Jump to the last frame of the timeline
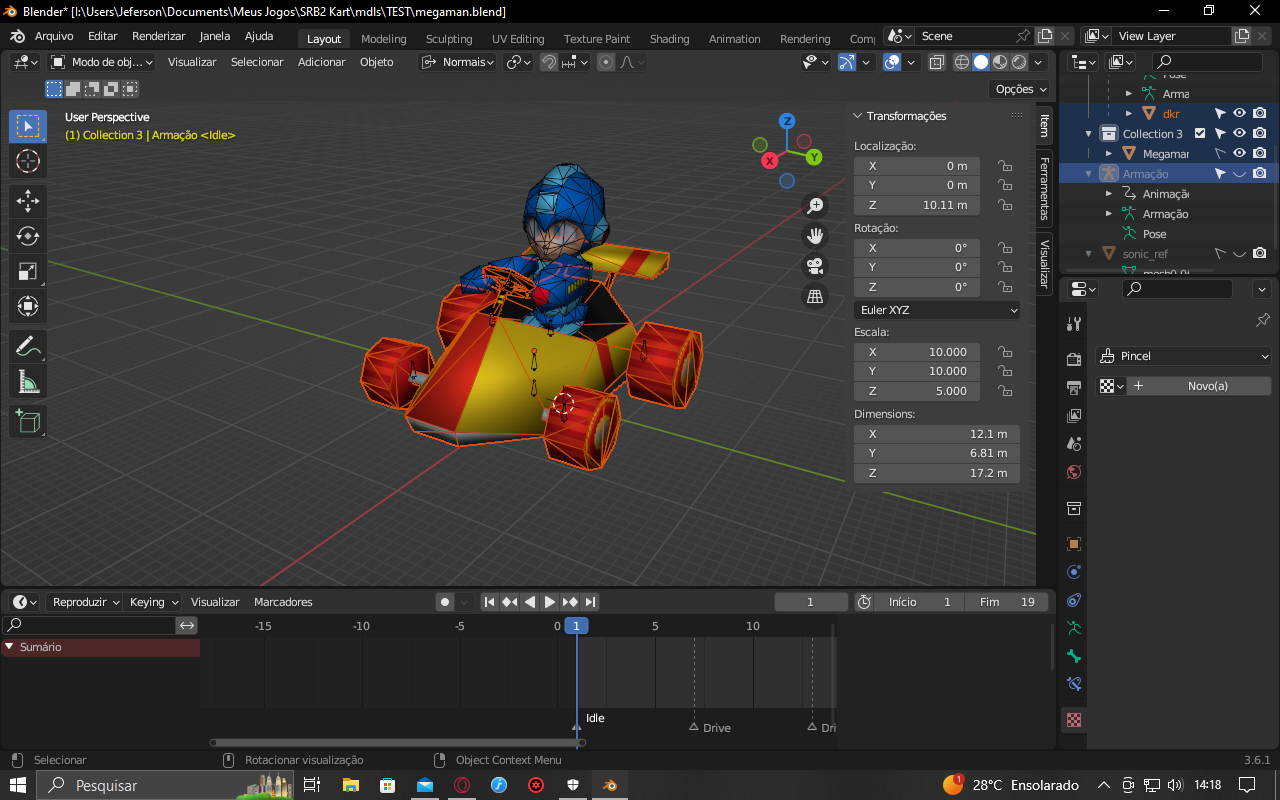Screen dimensions: 1280x800 click(590, 602)
